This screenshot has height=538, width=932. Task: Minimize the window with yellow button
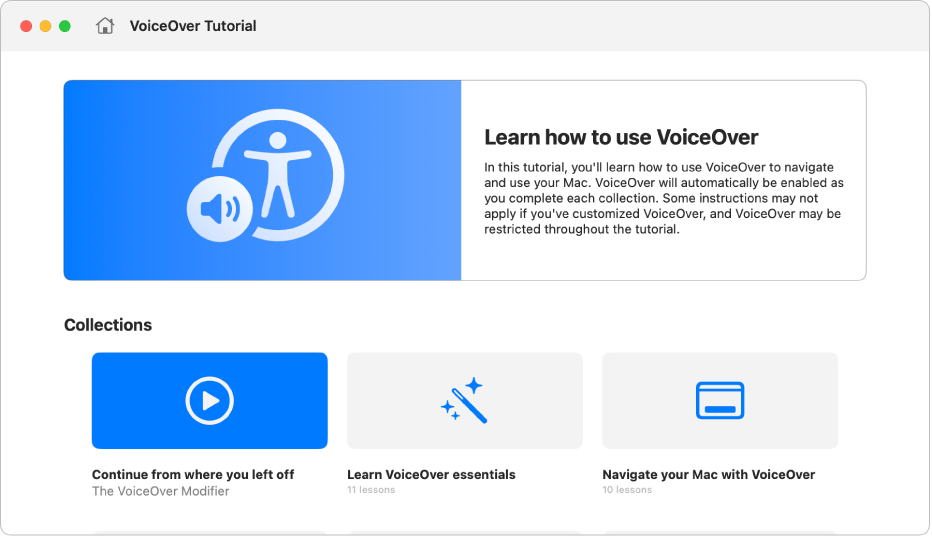pos(45,26)
